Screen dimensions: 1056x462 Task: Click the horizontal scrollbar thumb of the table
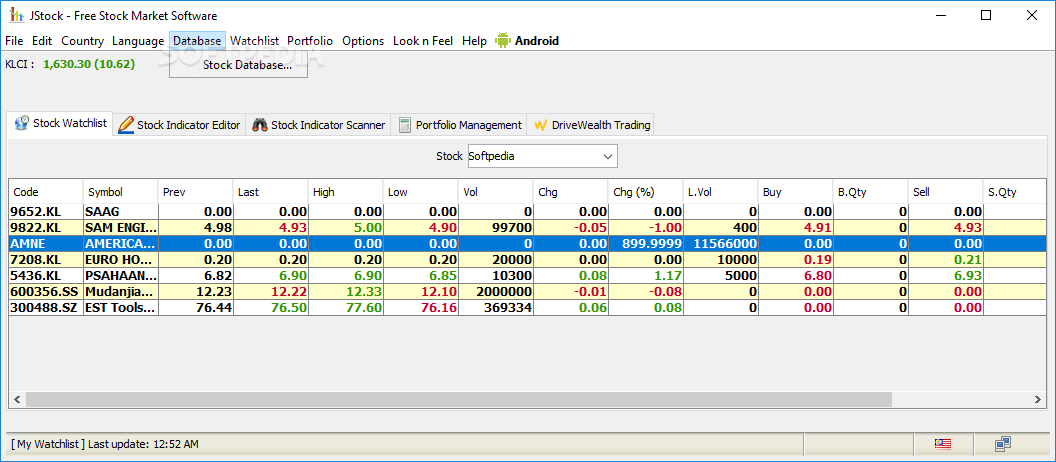(459, 399)
